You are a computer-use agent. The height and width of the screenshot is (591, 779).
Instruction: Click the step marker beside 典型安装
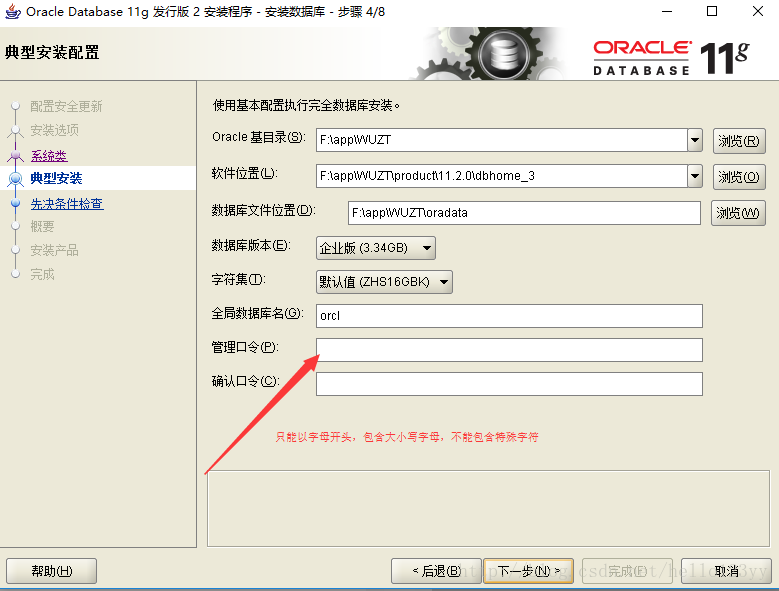15,178
